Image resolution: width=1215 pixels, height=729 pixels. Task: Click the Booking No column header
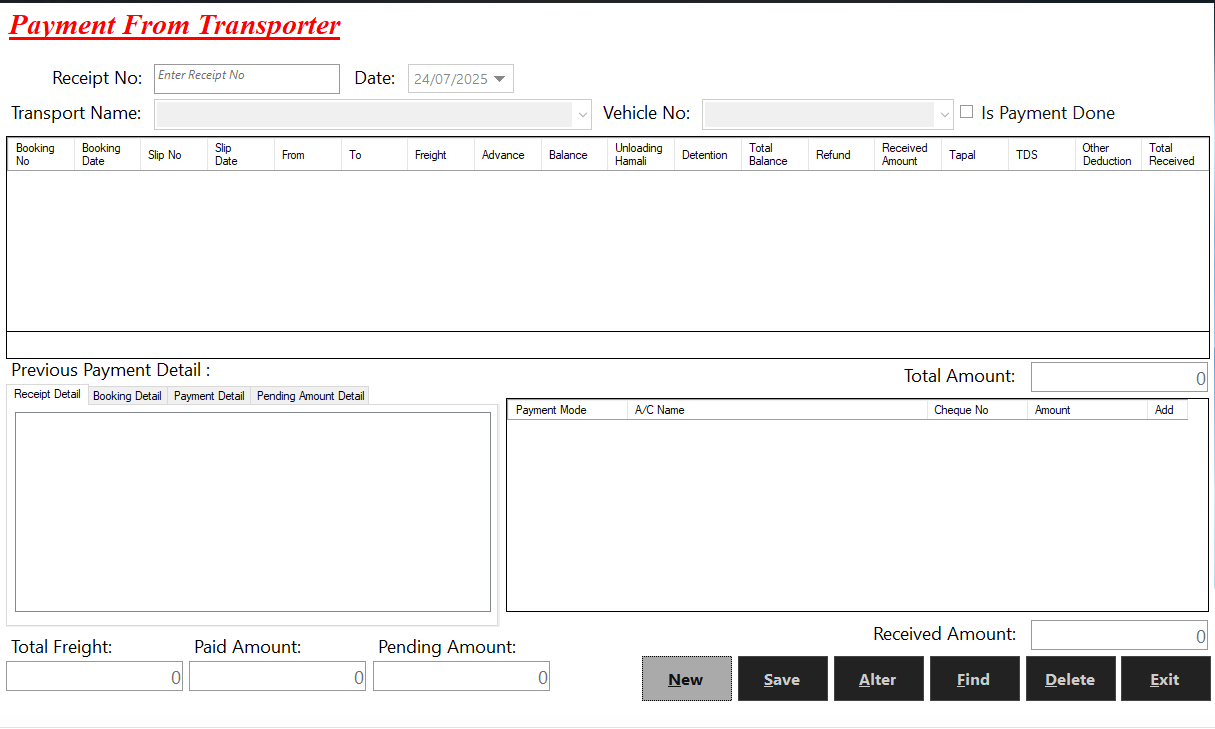pyautogui.click(x=40, y=154)
